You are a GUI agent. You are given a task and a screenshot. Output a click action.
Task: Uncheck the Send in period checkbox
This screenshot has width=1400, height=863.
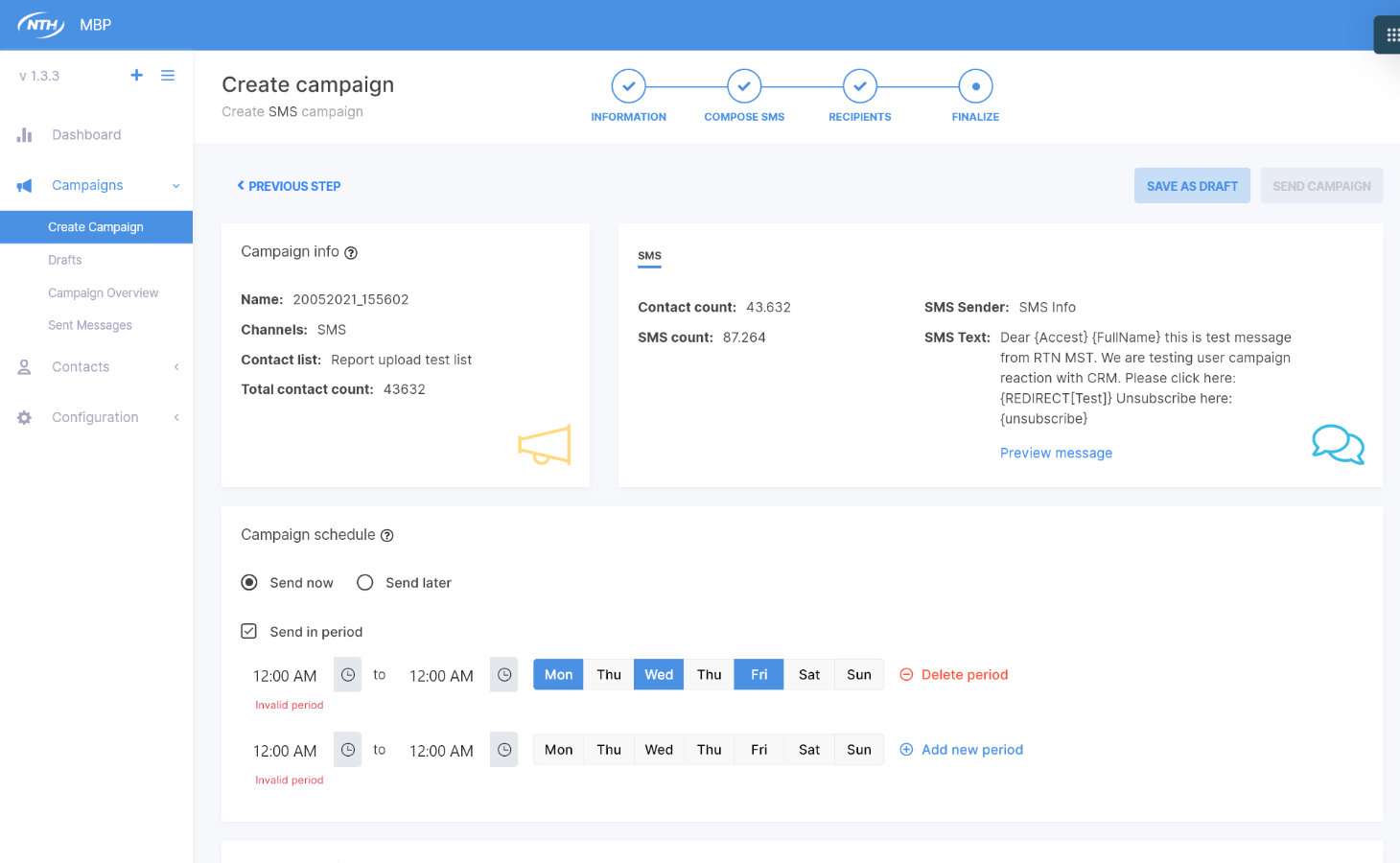pyautogui.click(x=249, y=632)
